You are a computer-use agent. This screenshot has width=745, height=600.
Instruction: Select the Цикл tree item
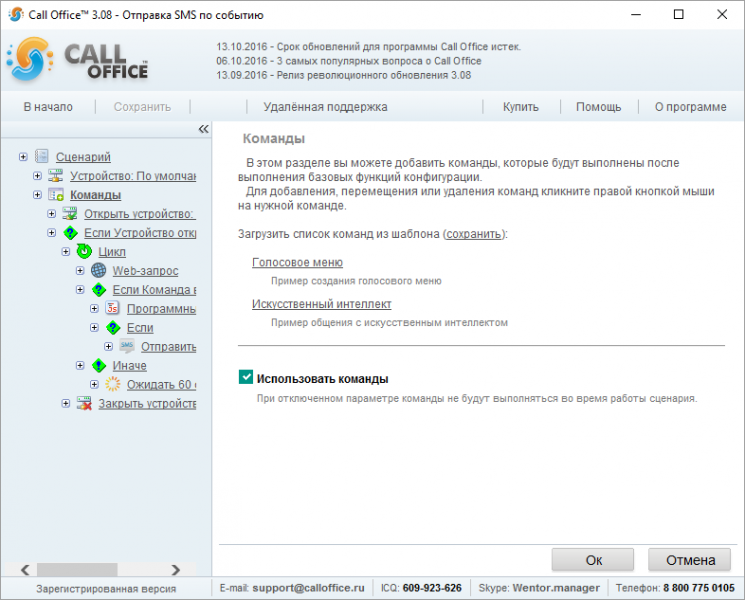[x=112, y=252]
